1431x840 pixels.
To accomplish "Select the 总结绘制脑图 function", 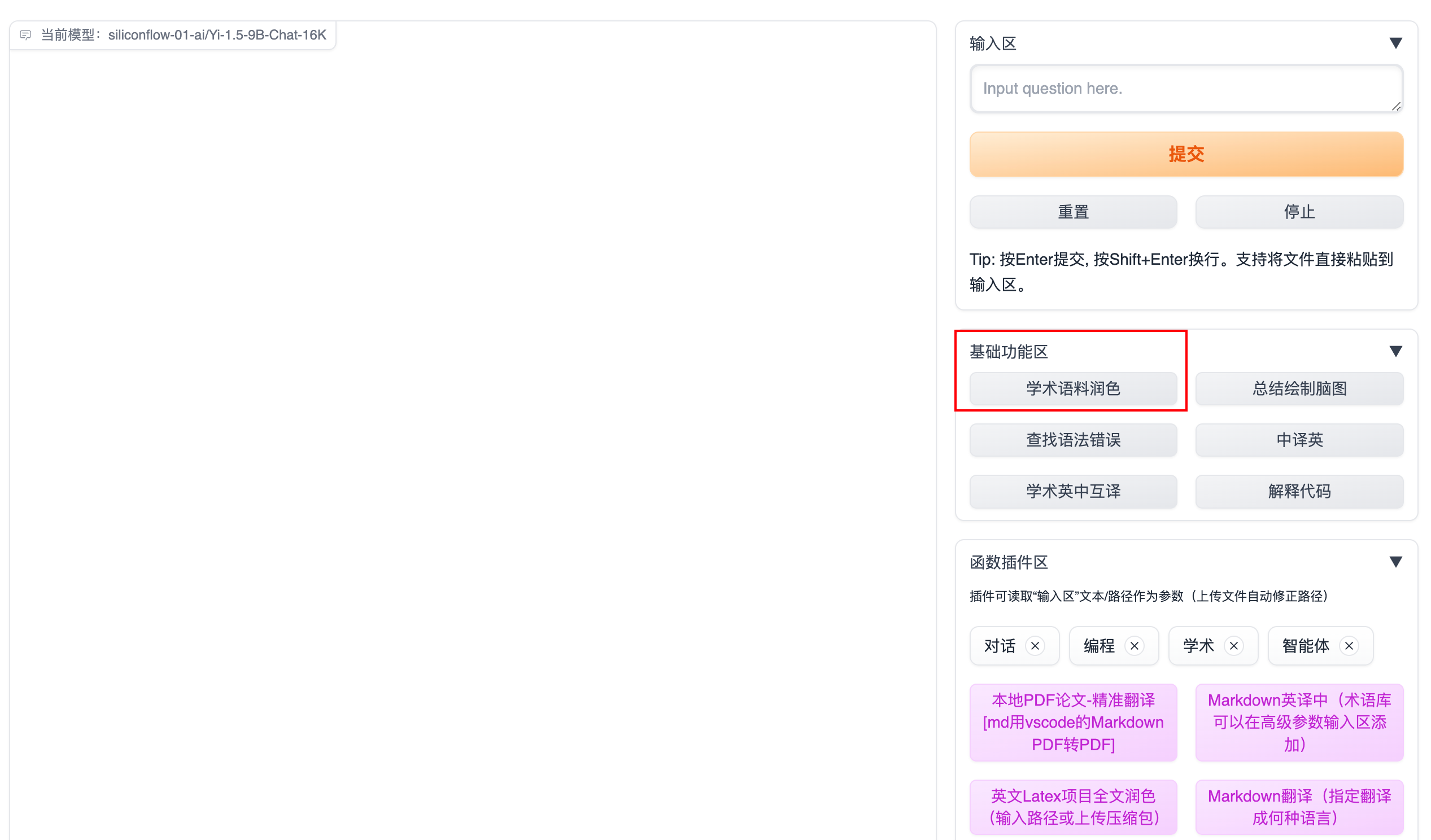I will coord(1299,389).
